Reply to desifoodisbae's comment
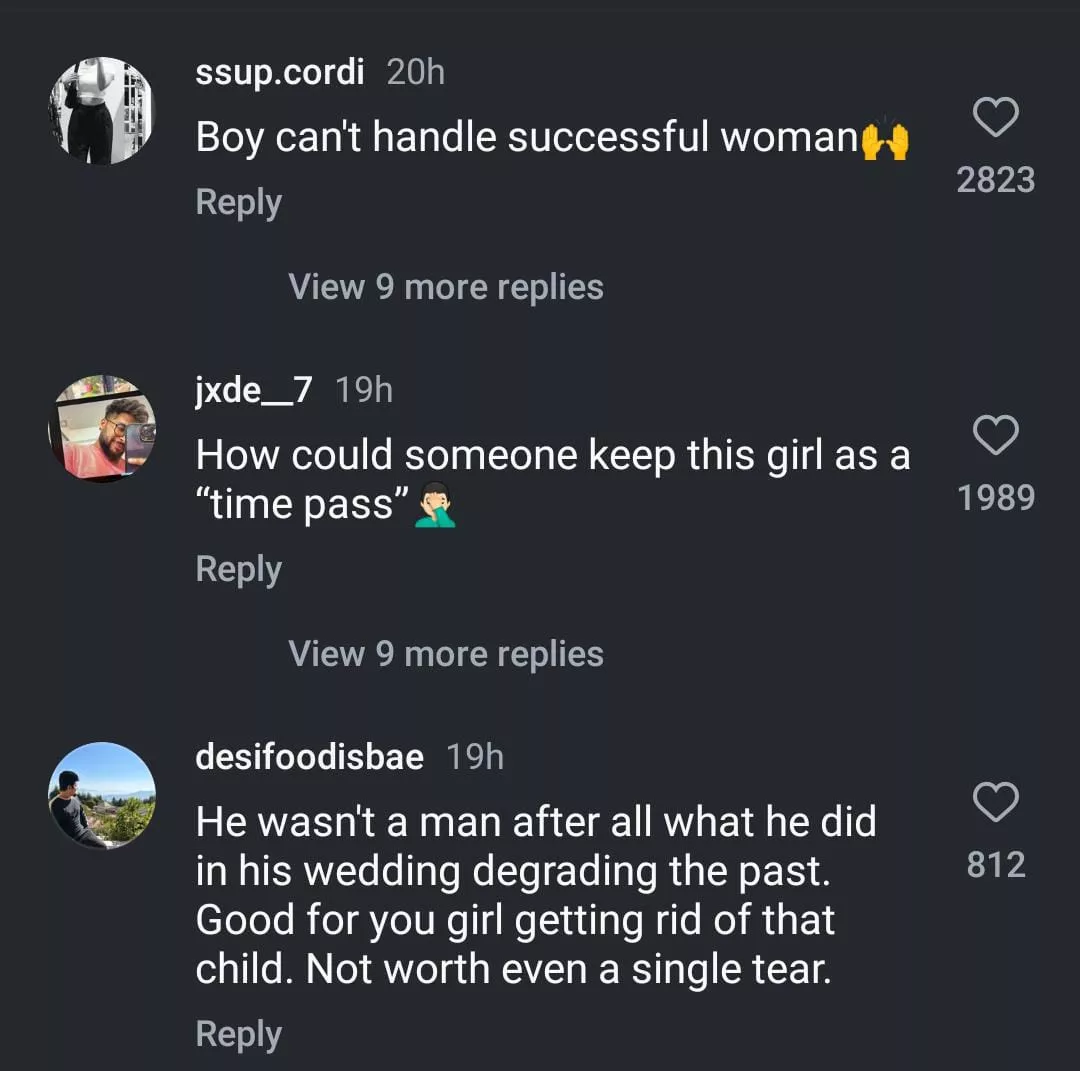The image size is (1080, 1071). (238, 1034)
